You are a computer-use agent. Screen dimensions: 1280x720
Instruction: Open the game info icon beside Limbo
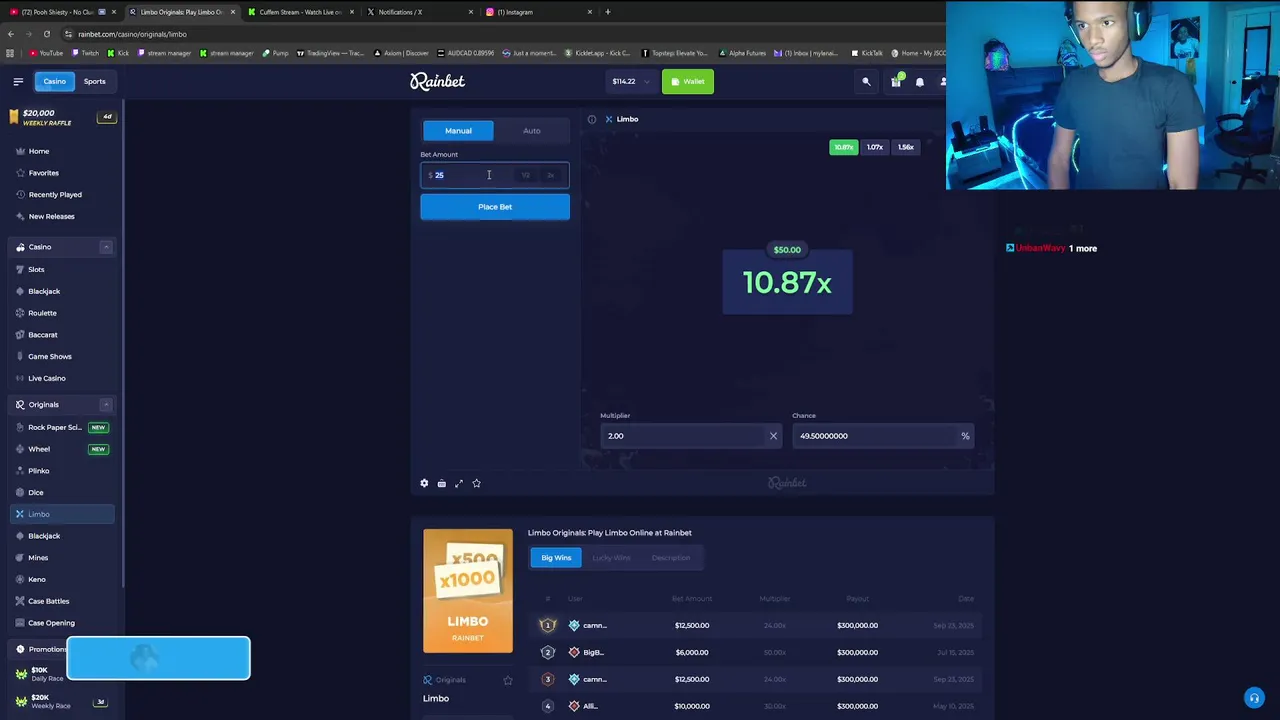pos(592,119)
